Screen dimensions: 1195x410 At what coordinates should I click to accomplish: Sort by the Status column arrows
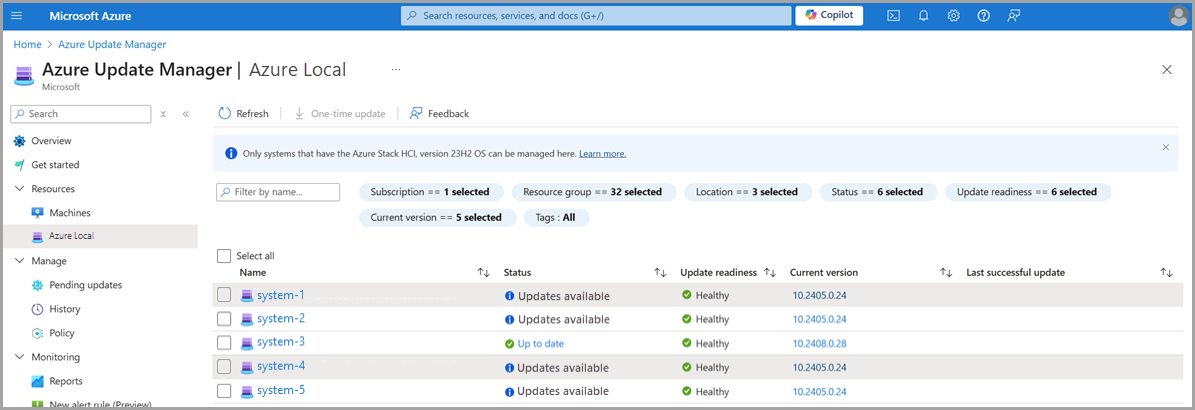click(x=660, y=273)
